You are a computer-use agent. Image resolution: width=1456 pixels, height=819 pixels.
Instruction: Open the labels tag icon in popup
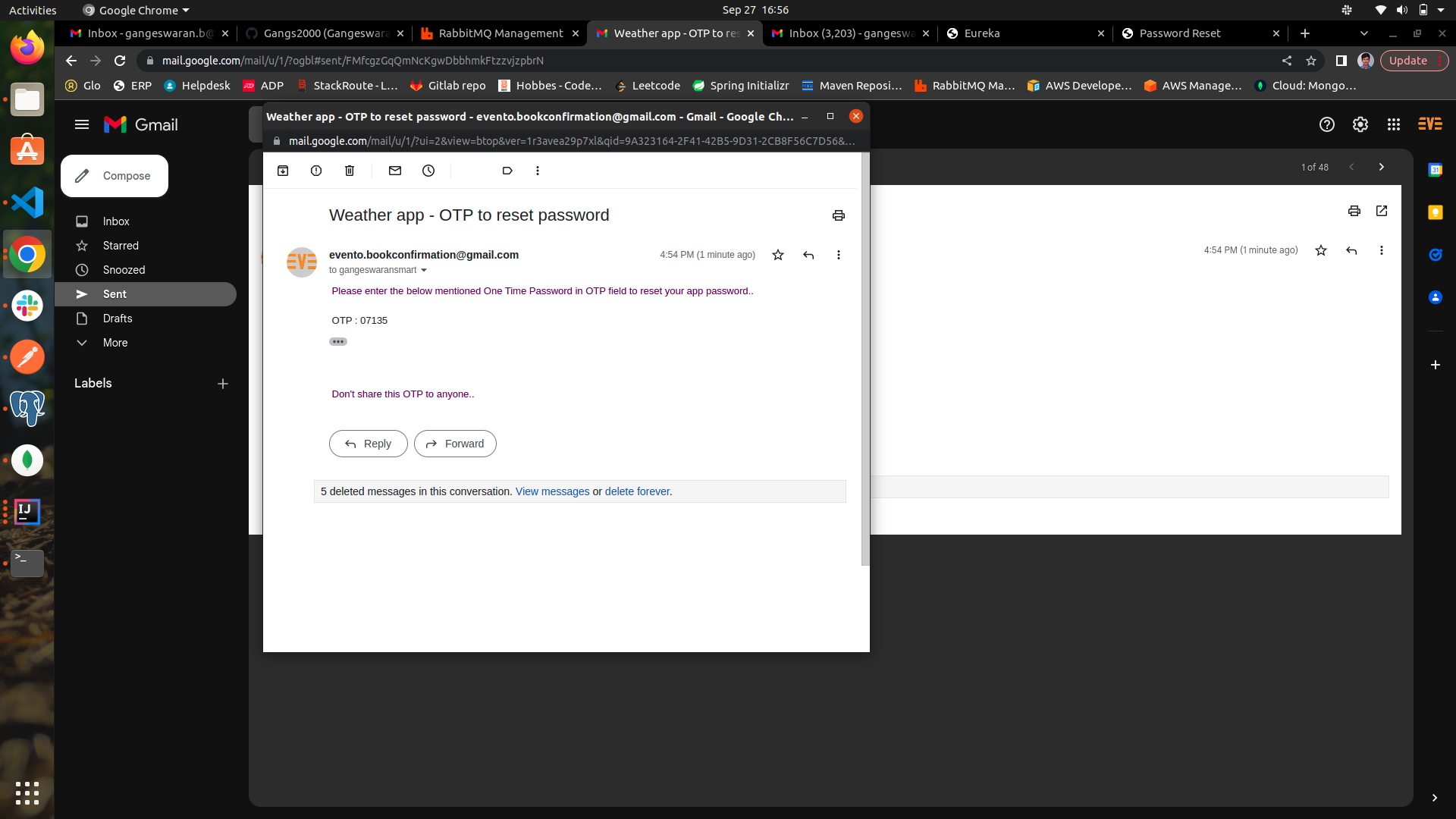click(x=507, y=171)
